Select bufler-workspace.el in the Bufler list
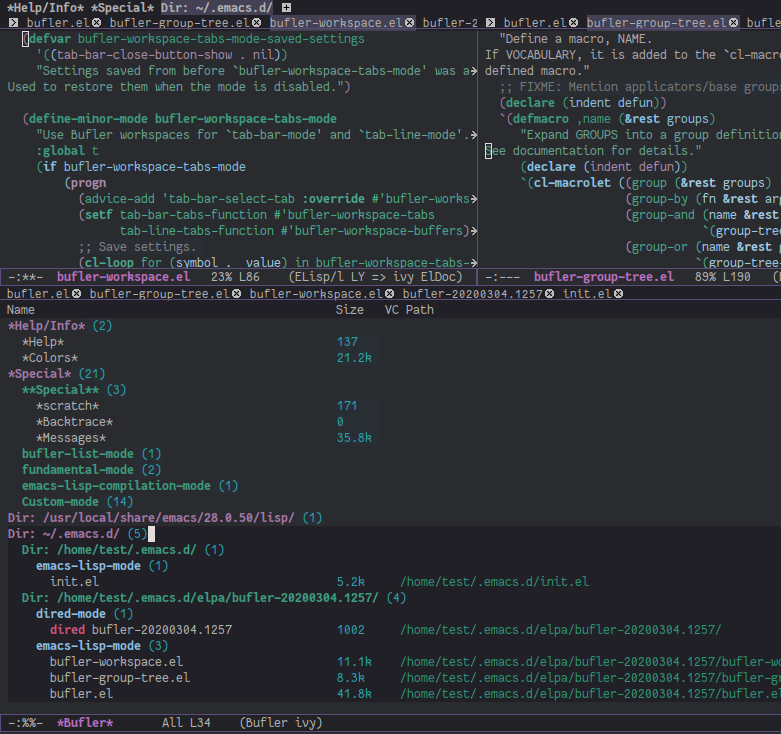Image resolution: width=781 pixels, height=734 pixels. point(116,661)
